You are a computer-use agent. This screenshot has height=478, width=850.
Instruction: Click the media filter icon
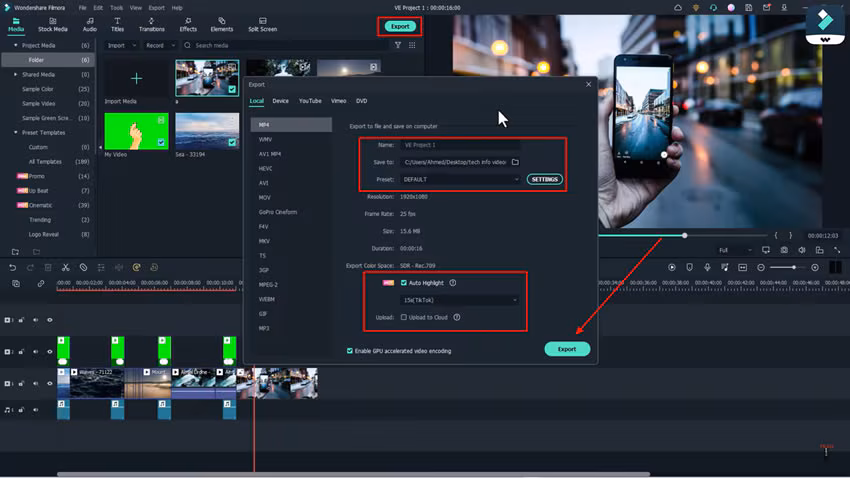(x=398, y=46)
